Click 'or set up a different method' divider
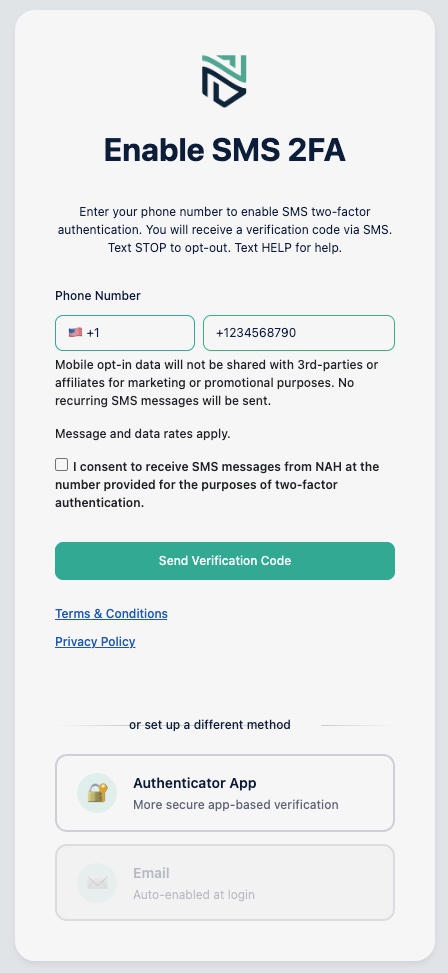 [x=210, y=725]
